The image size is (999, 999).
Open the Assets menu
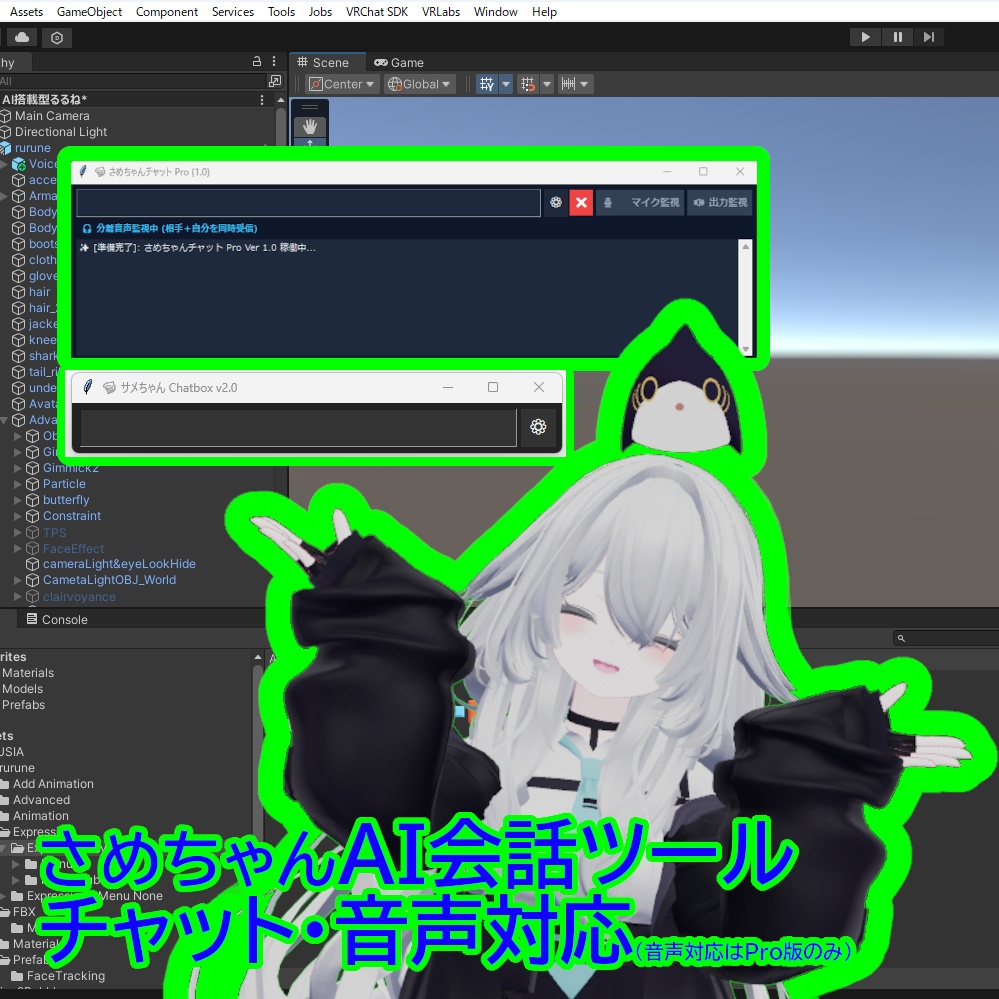[x=26, y=11]
